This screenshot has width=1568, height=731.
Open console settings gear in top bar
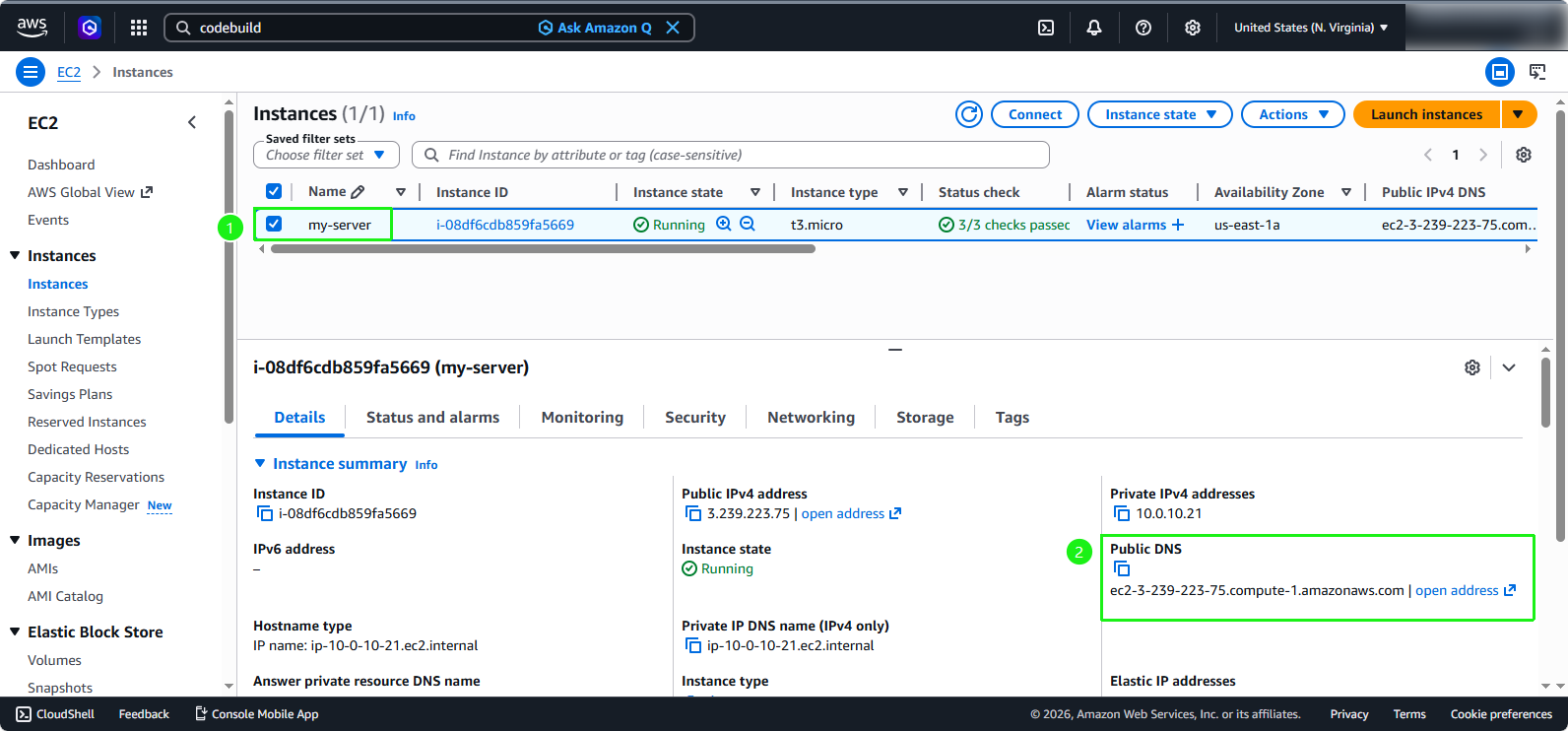coord(1193,28)
